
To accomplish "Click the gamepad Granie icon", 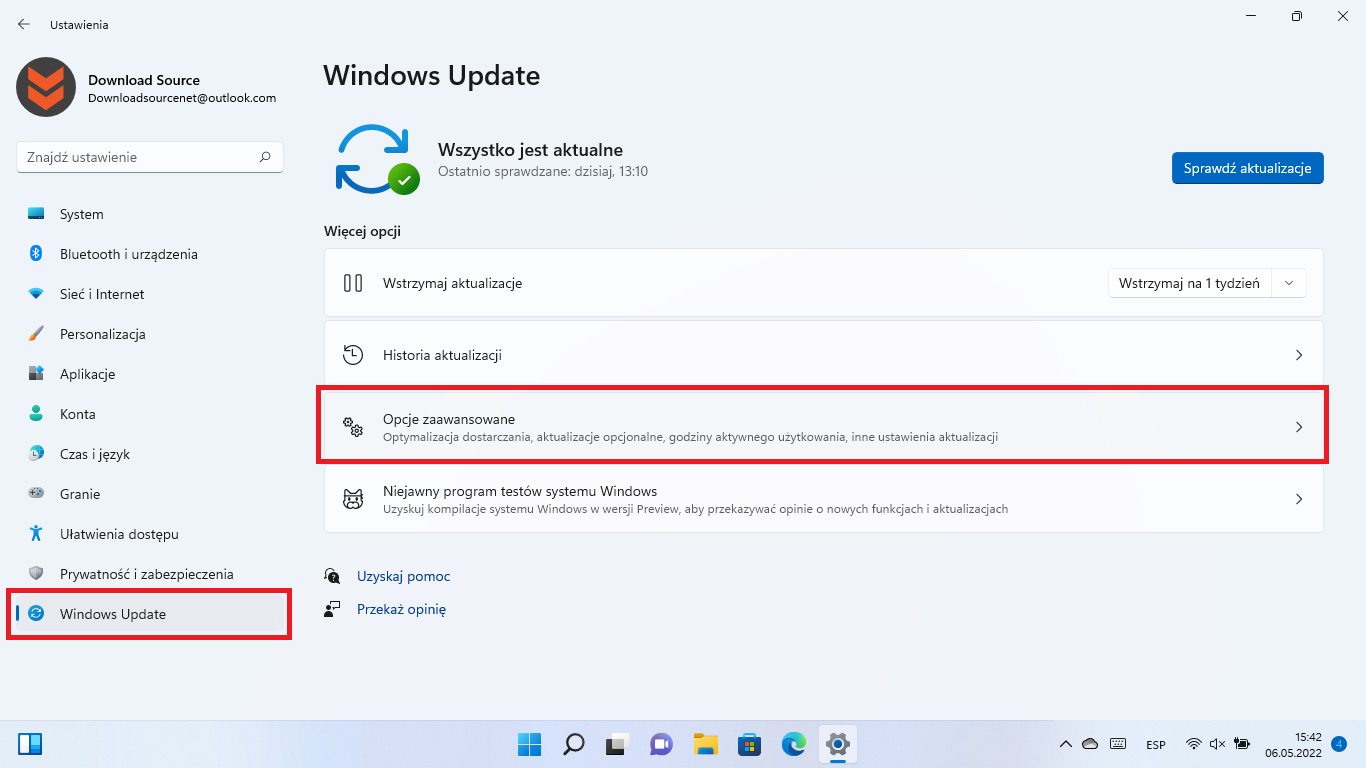I will (36, 494).
